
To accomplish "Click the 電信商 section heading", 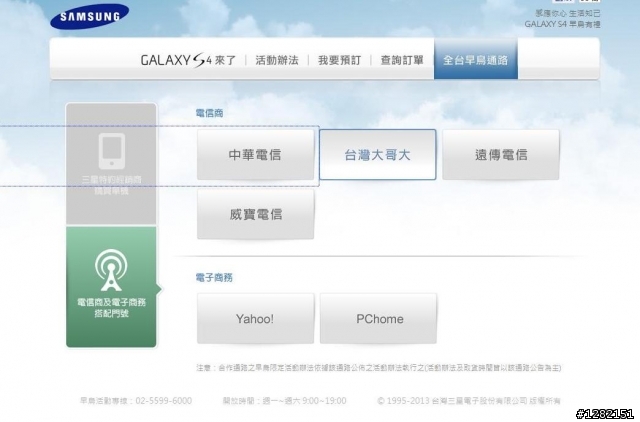I will pos(209,113).
